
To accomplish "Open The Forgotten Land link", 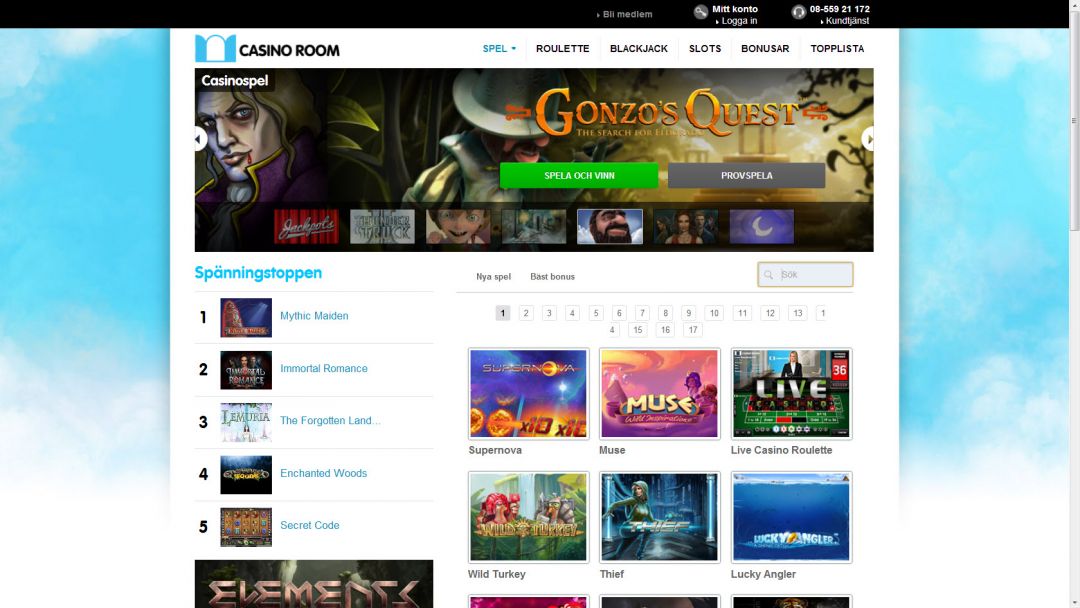I will [x=330, y=421].
